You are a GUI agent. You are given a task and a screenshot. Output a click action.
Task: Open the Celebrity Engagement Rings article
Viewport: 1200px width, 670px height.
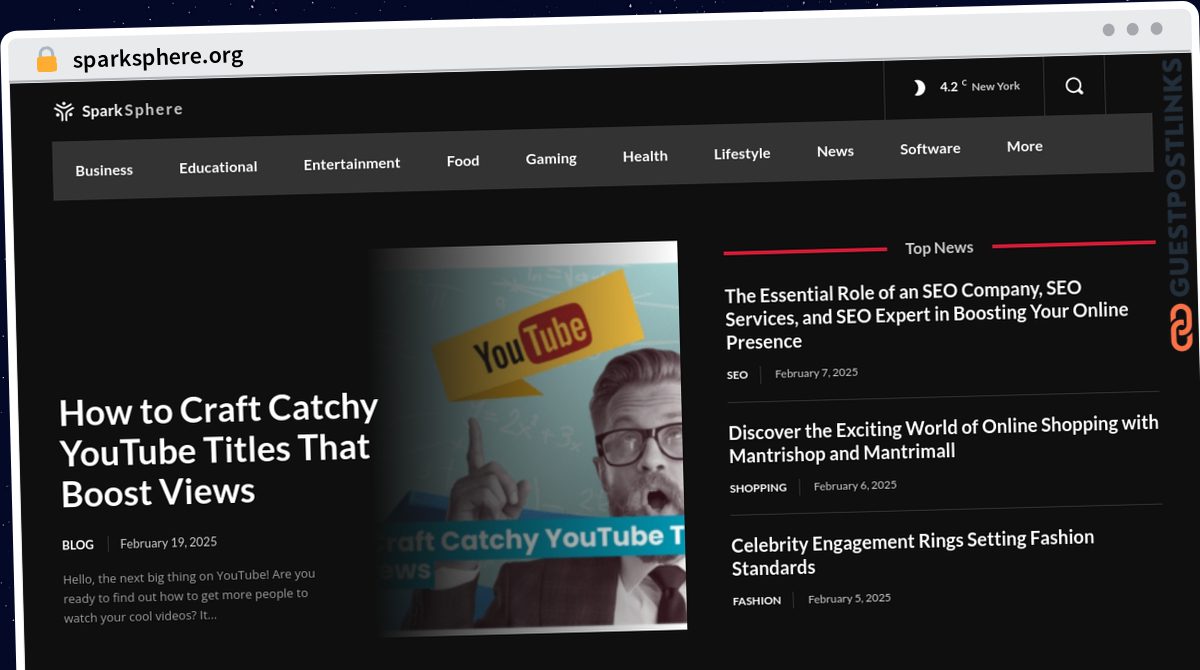tap(913, 553)
